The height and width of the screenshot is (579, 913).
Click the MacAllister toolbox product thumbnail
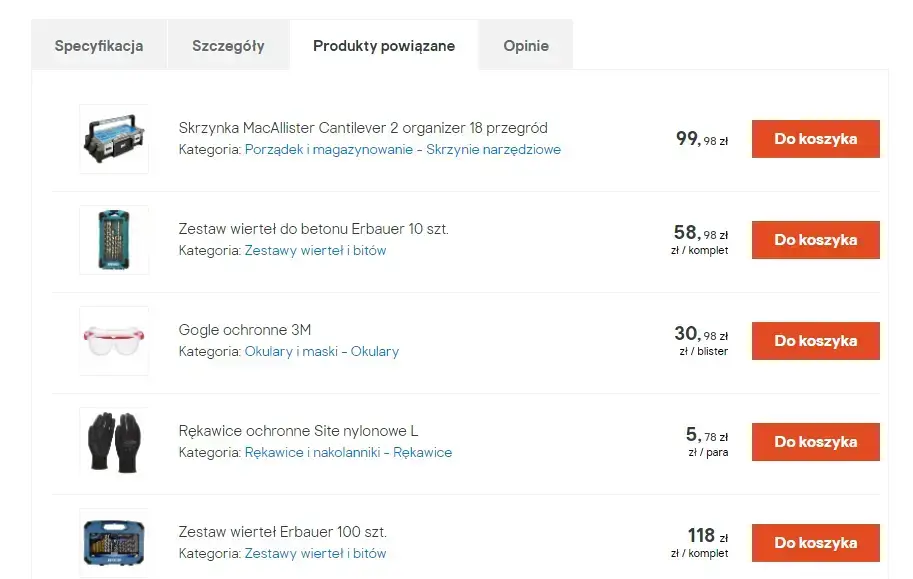point(114,139)
